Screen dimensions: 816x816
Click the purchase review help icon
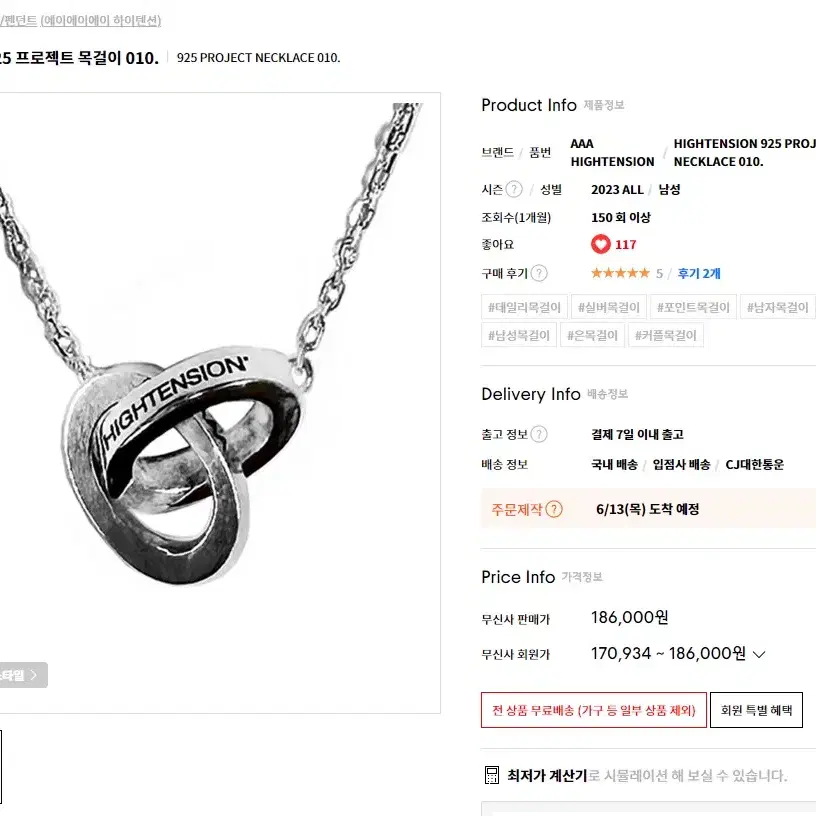[539, 273]
